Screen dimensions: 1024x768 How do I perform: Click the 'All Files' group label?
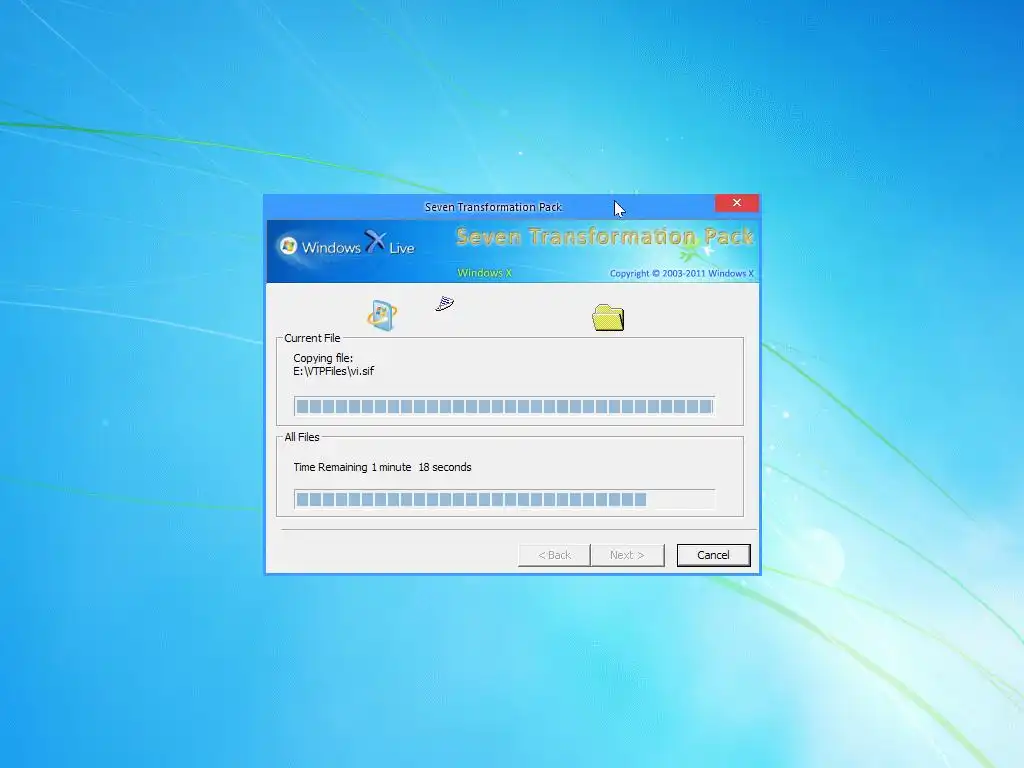[302, 437]
